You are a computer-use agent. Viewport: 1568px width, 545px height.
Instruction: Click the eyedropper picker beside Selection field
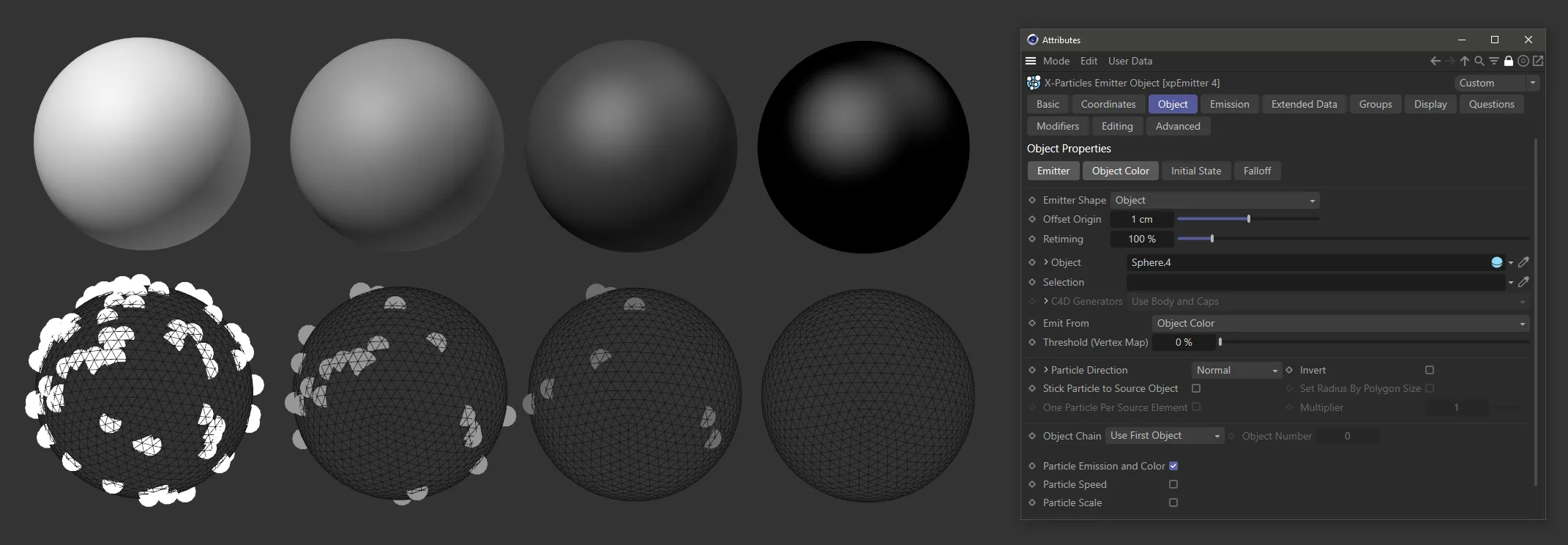point(1523,282)
